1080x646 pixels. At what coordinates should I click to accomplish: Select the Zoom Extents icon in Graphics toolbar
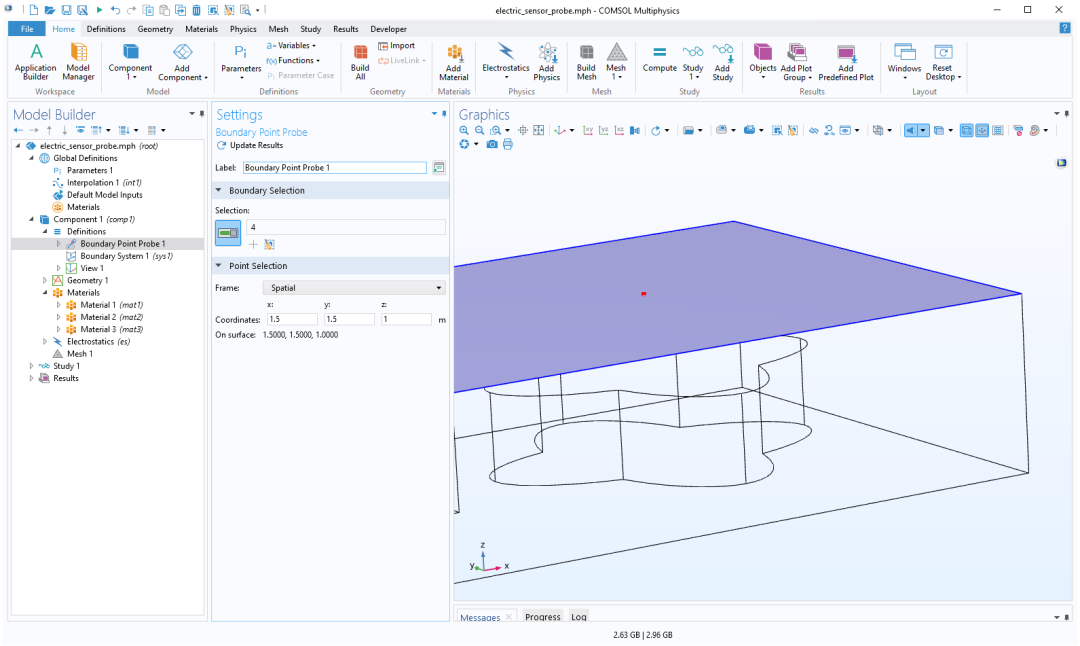point(539,130)
